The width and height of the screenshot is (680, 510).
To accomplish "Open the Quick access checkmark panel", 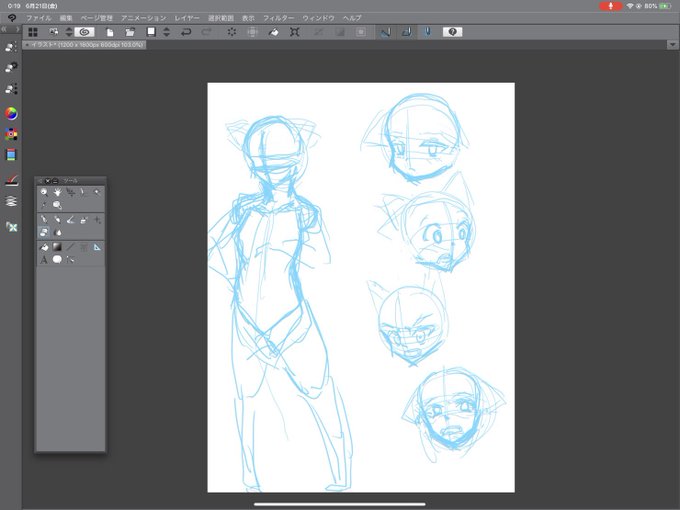I will pos(11,180).
